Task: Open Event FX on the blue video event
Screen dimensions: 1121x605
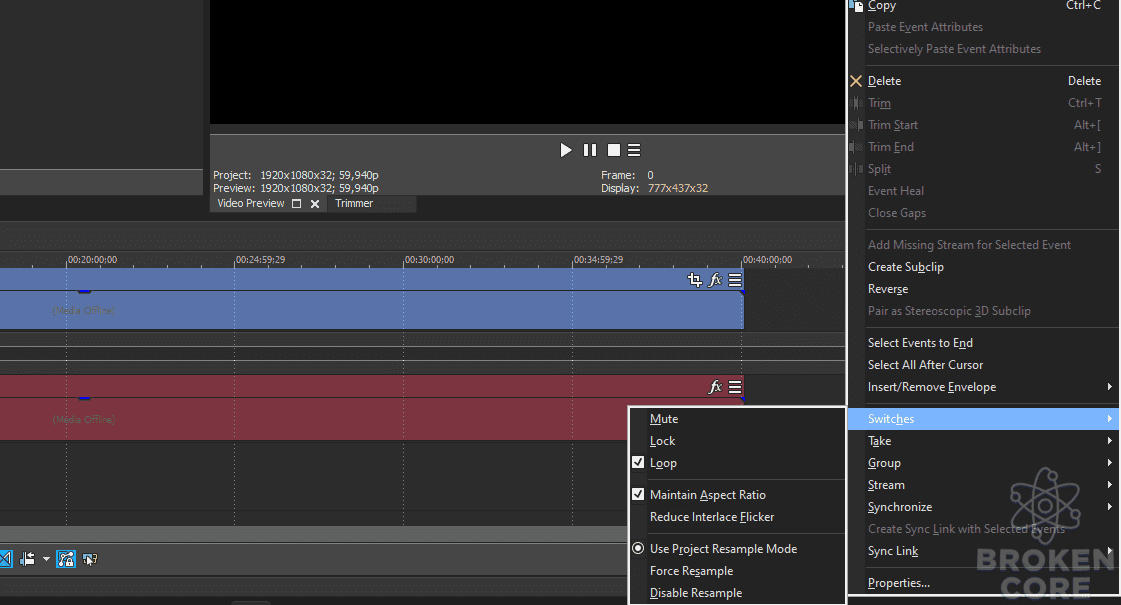Action: pyautogui.click(x=715, y=280)
